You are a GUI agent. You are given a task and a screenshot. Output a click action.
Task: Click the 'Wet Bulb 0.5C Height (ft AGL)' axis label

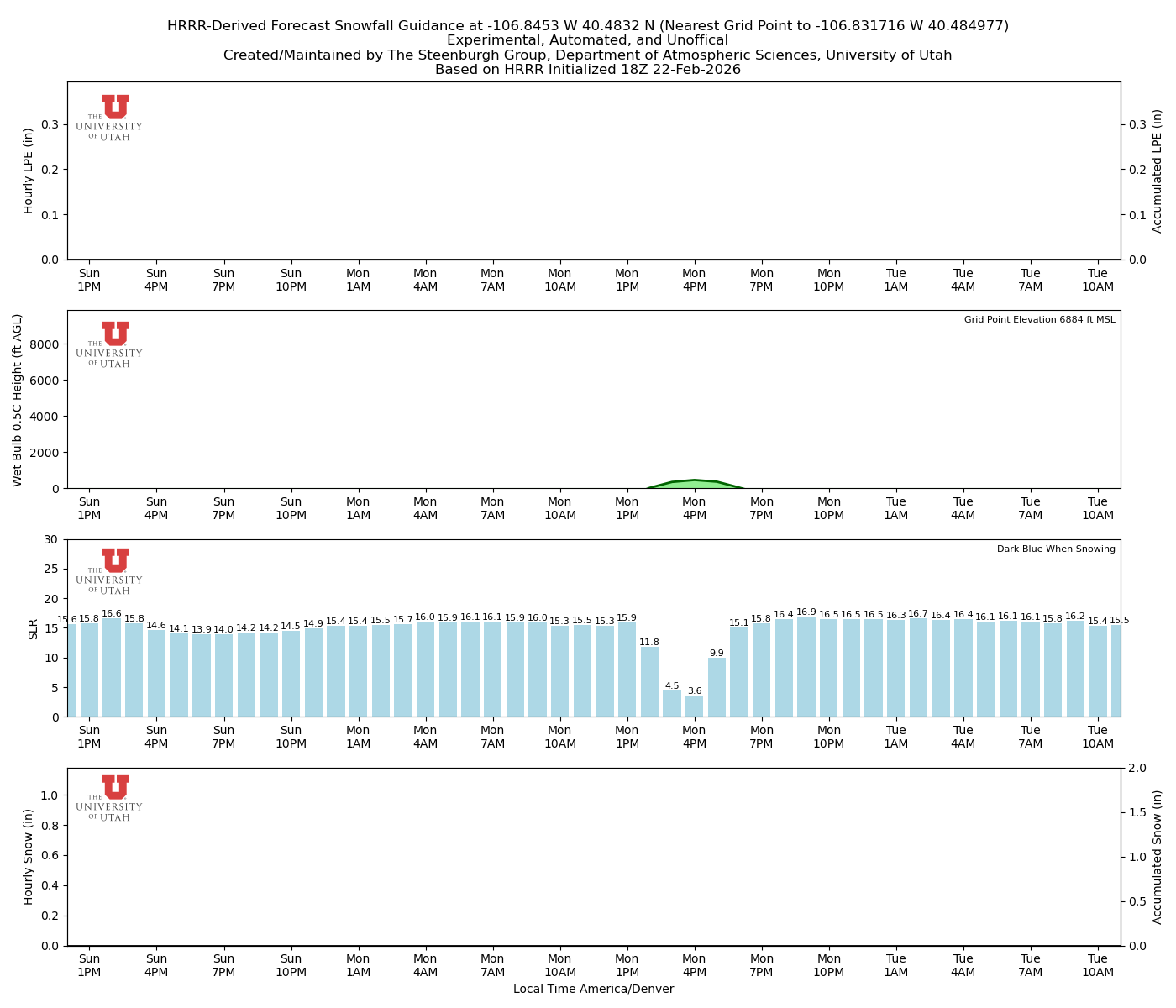[x=18, y=400]
